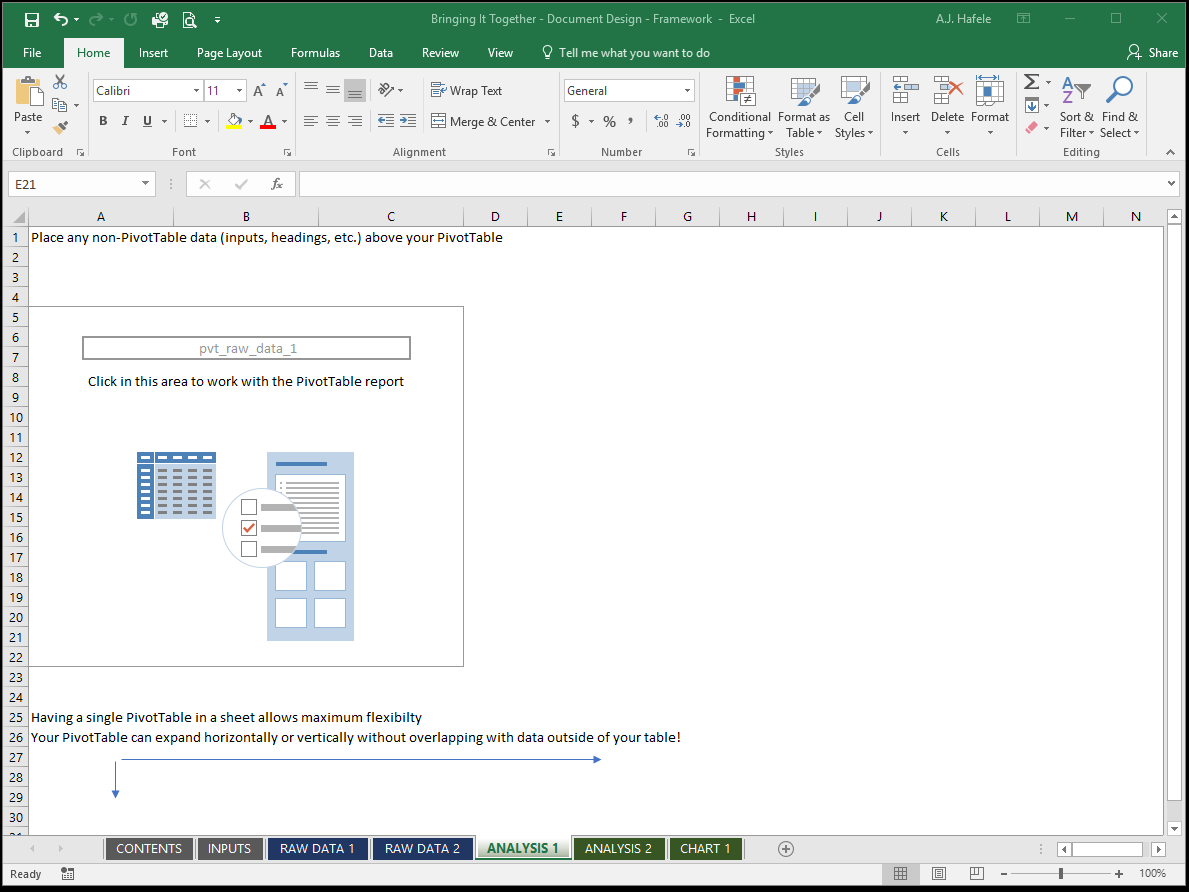This screenshot has height=892, width=1189.
Task: Toggle Underline formatting
Action: click(147, 121)
